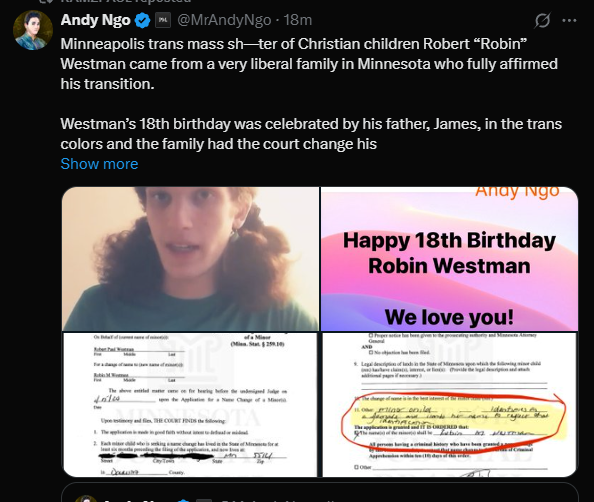This screenshot has width=594, height=502.
Task: Open Andy Ngo's profile avatar
Action: (x=33, y=30)
